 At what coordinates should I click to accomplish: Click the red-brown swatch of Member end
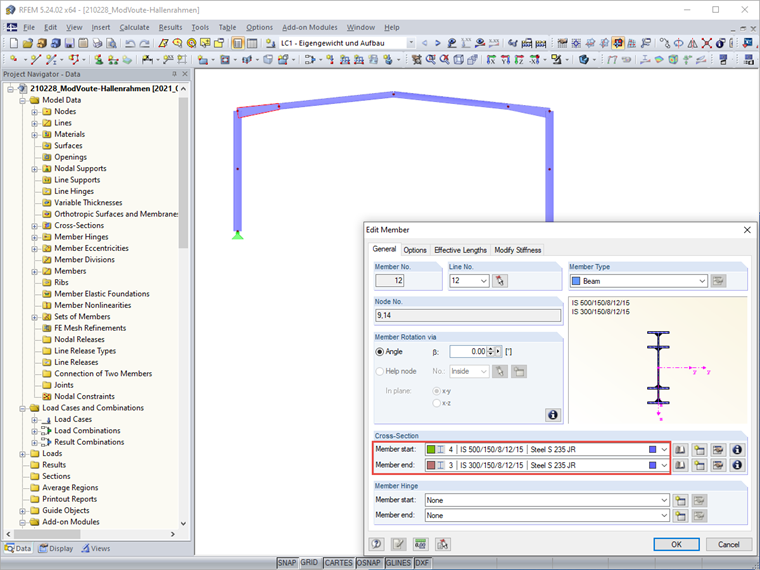tap(431, 465)
